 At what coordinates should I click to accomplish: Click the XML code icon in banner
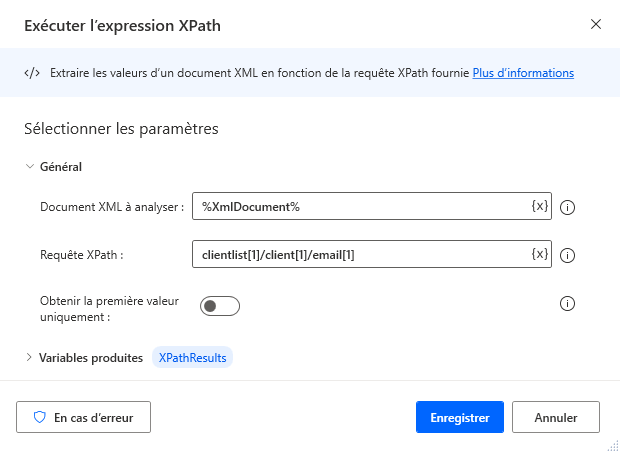(x=32, y=73)
